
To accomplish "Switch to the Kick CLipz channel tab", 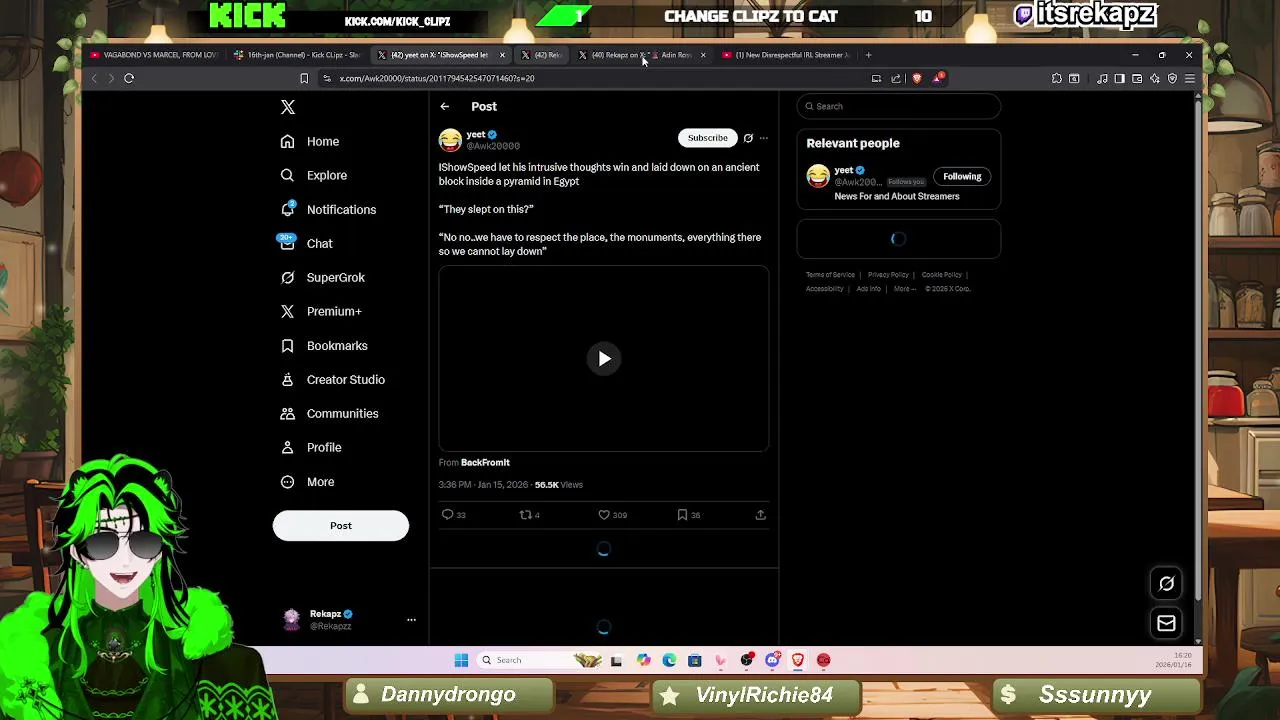I will point(297,55).
